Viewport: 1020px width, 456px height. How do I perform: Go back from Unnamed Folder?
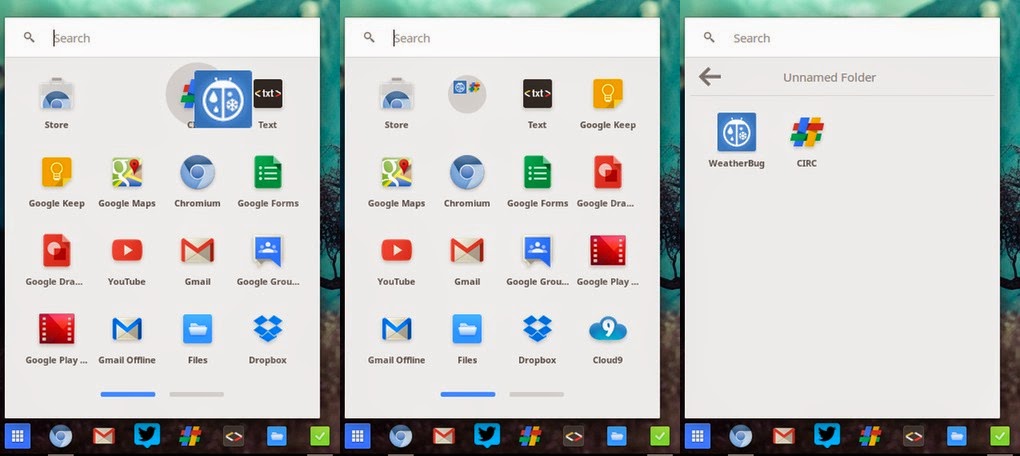click(x=710, y=77)
